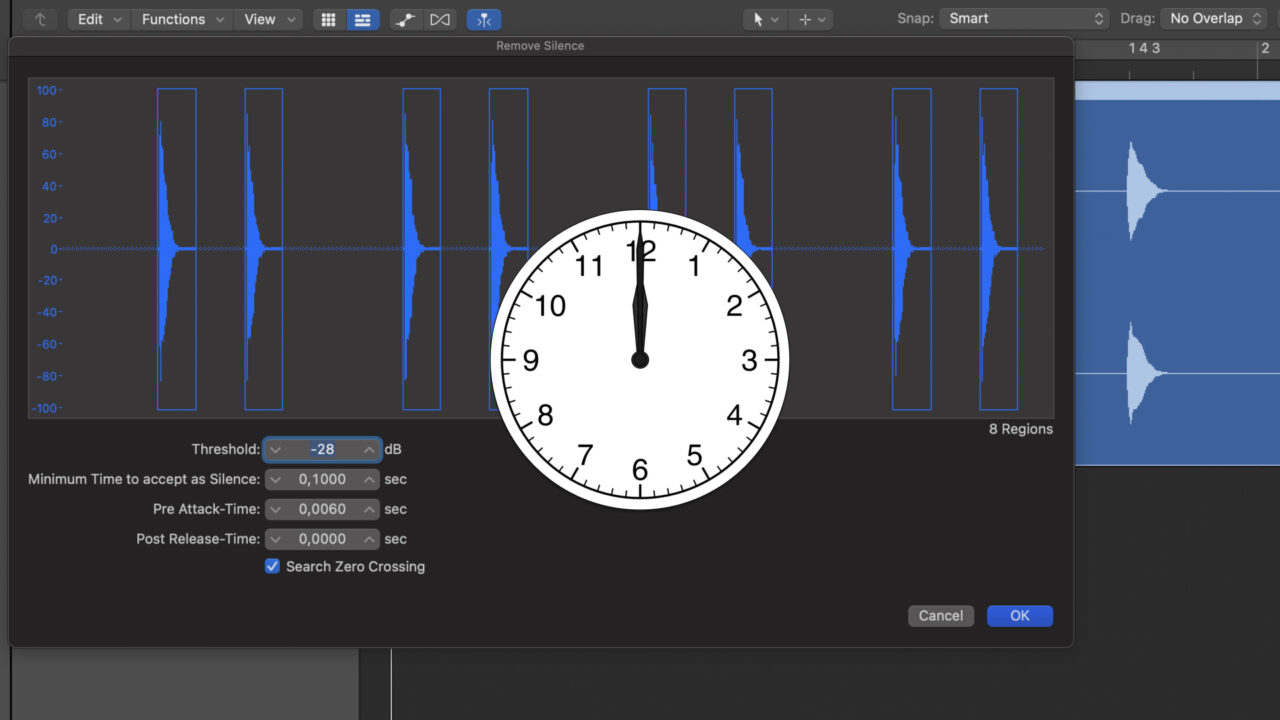Screen dimensions: 1280x720
Task: Open the Snap Smart dropdown
Action: tap(1022, 17)
